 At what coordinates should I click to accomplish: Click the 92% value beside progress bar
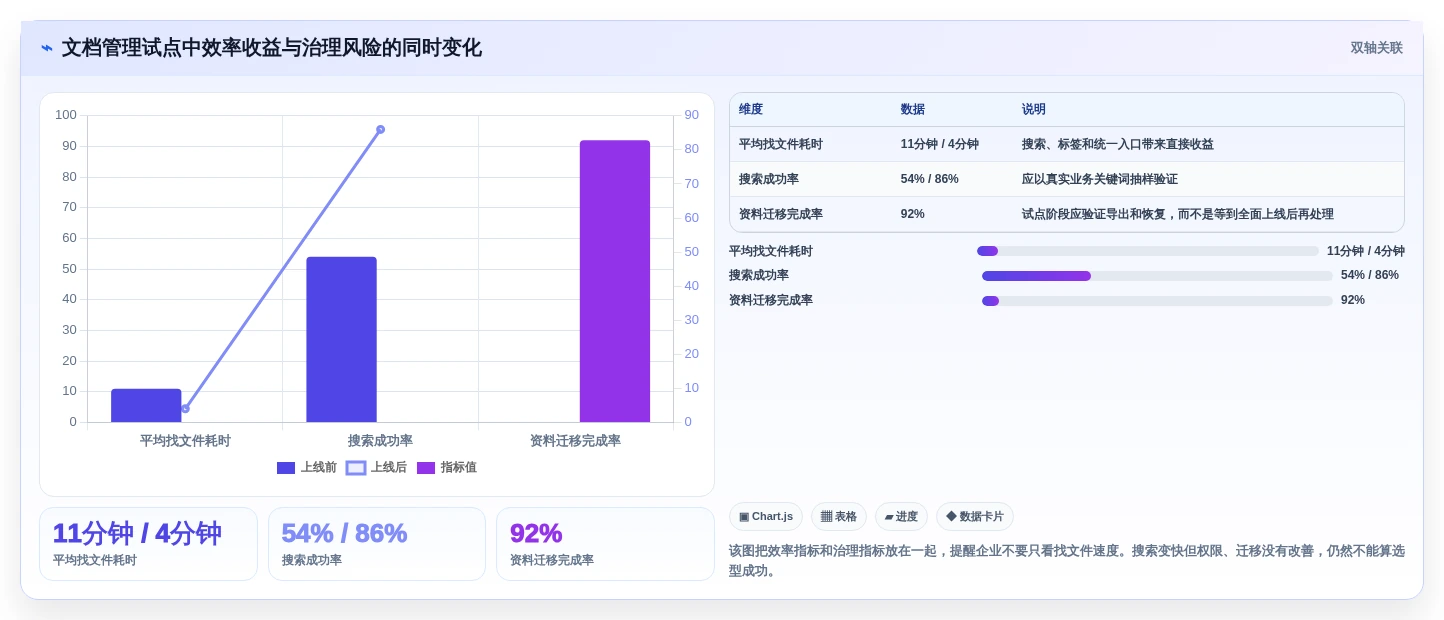pos(1353,301)
